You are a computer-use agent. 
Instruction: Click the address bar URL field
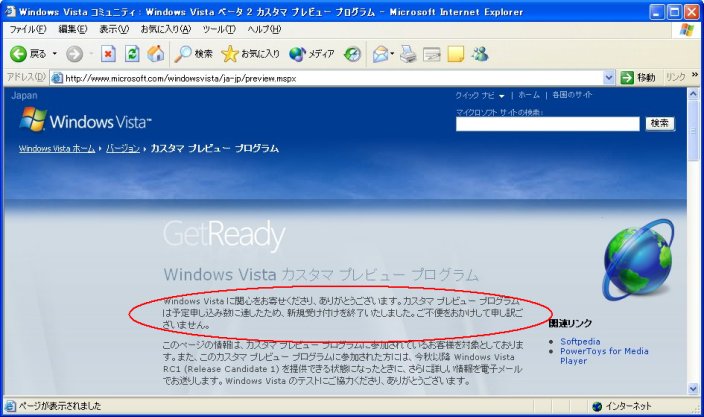click(332, 78)
